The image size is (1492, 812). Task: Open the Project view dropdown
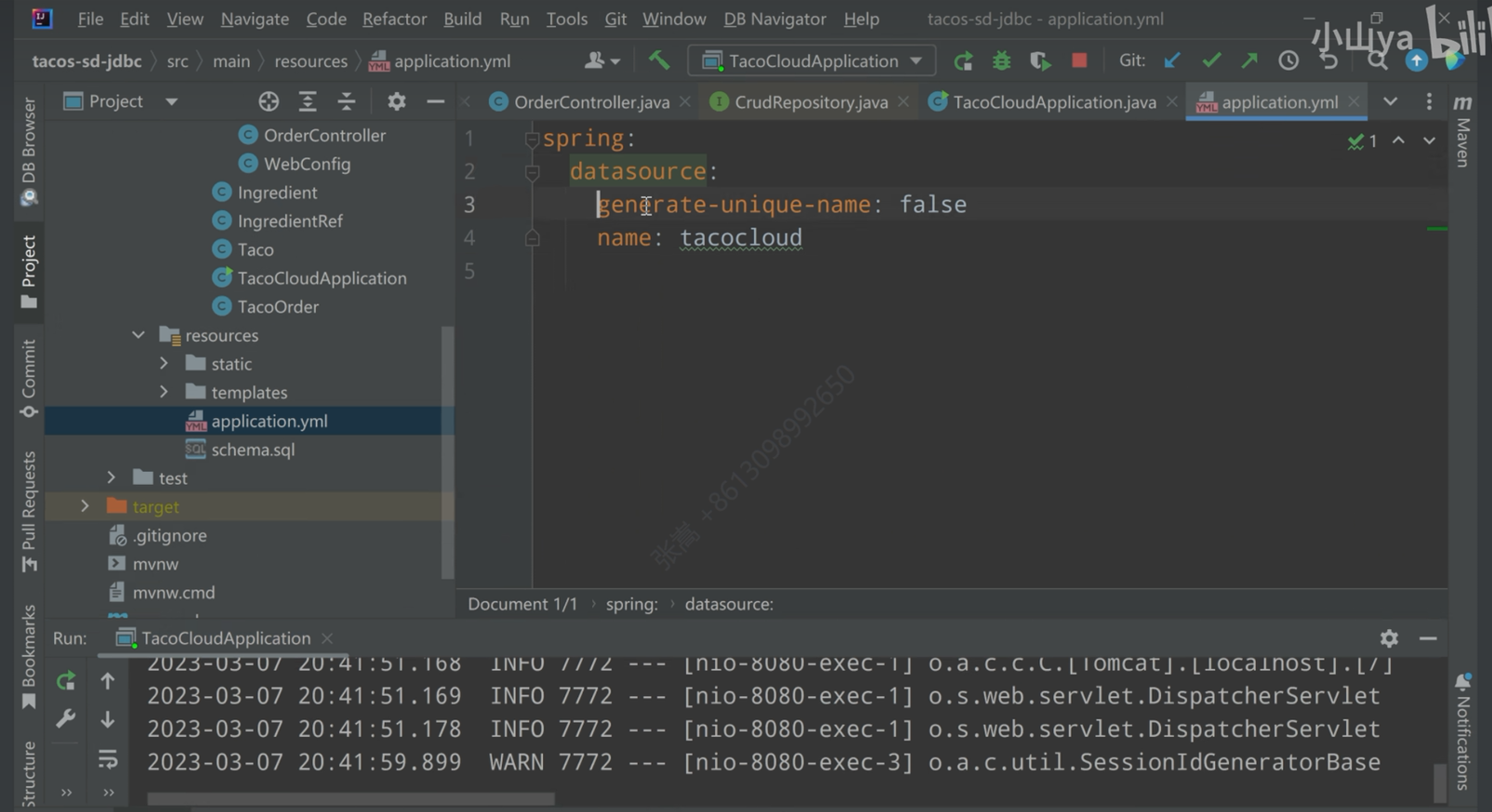point(171,101)
